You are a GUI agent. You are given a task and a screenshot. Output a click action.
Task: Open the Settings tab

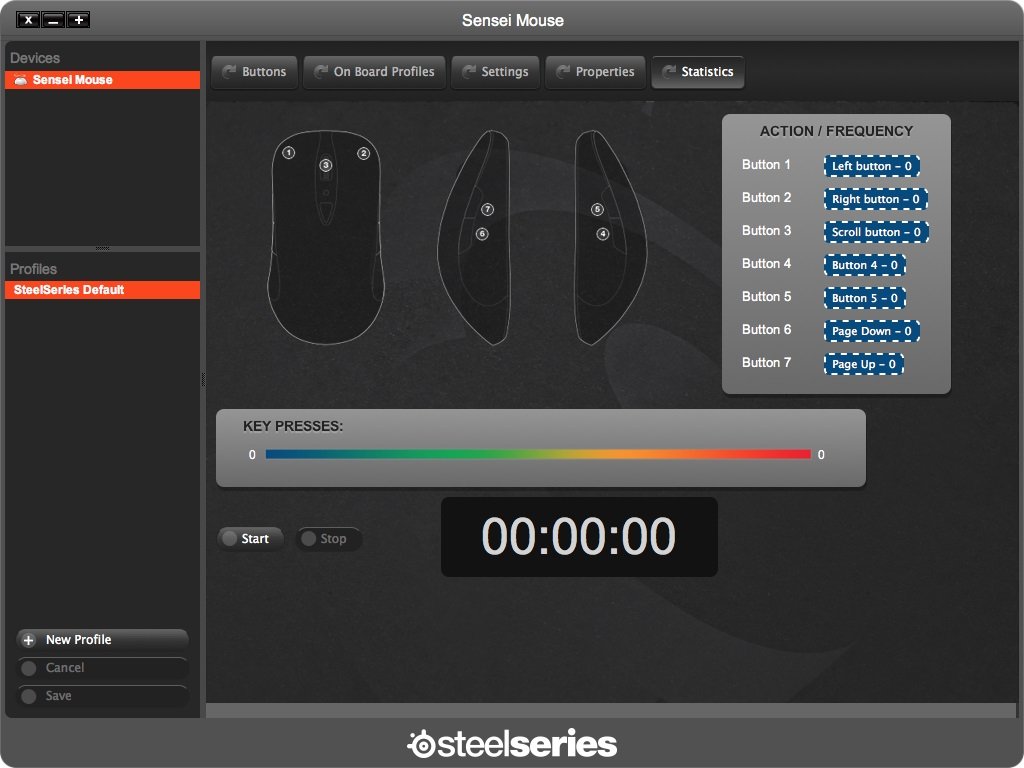tap(495, 72)
